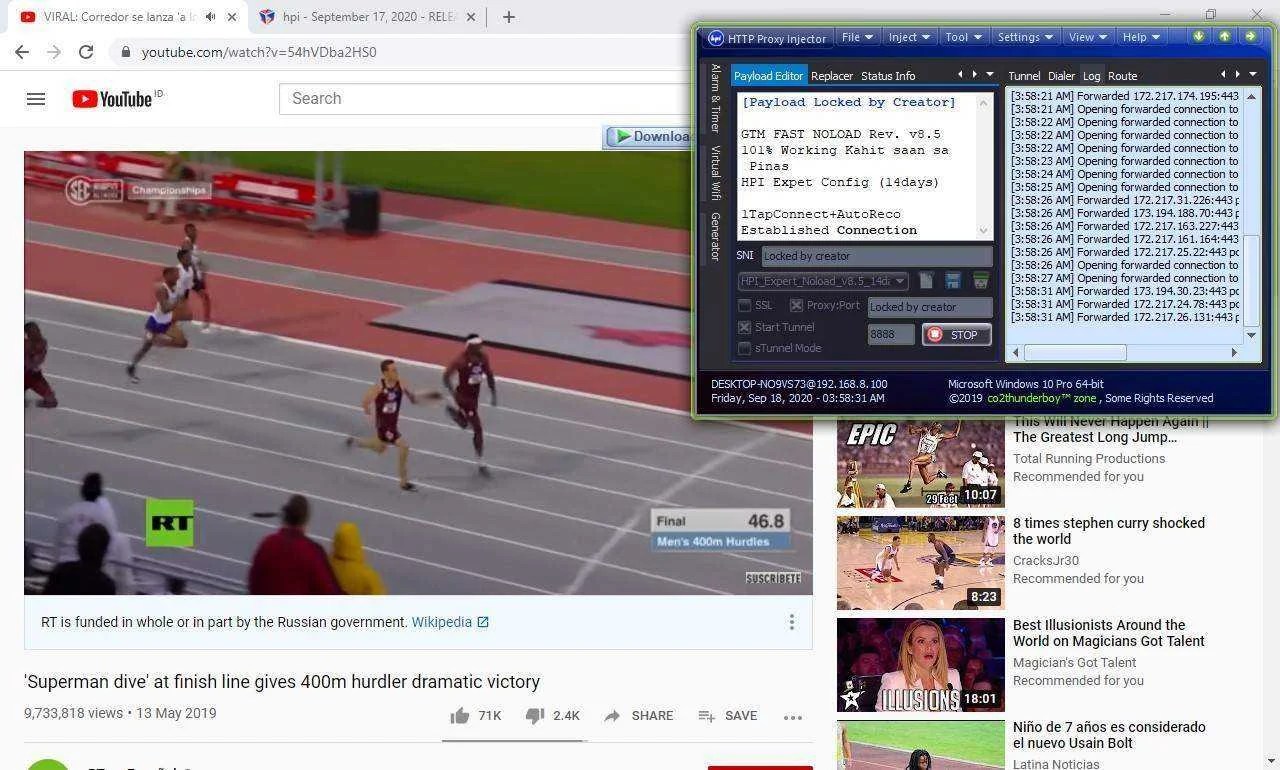Click the payload editor scroll-down arrow

[983, 231]
